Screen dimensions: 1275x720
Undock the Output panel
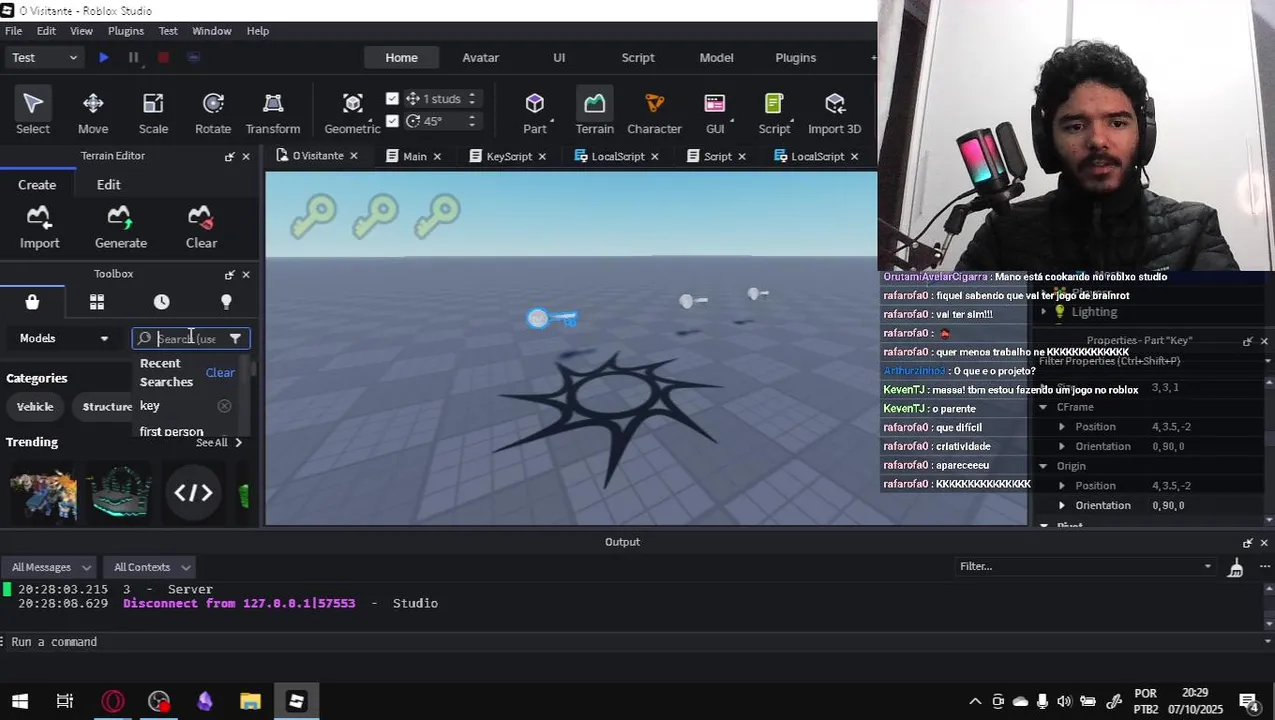(x=1247, y=543)
